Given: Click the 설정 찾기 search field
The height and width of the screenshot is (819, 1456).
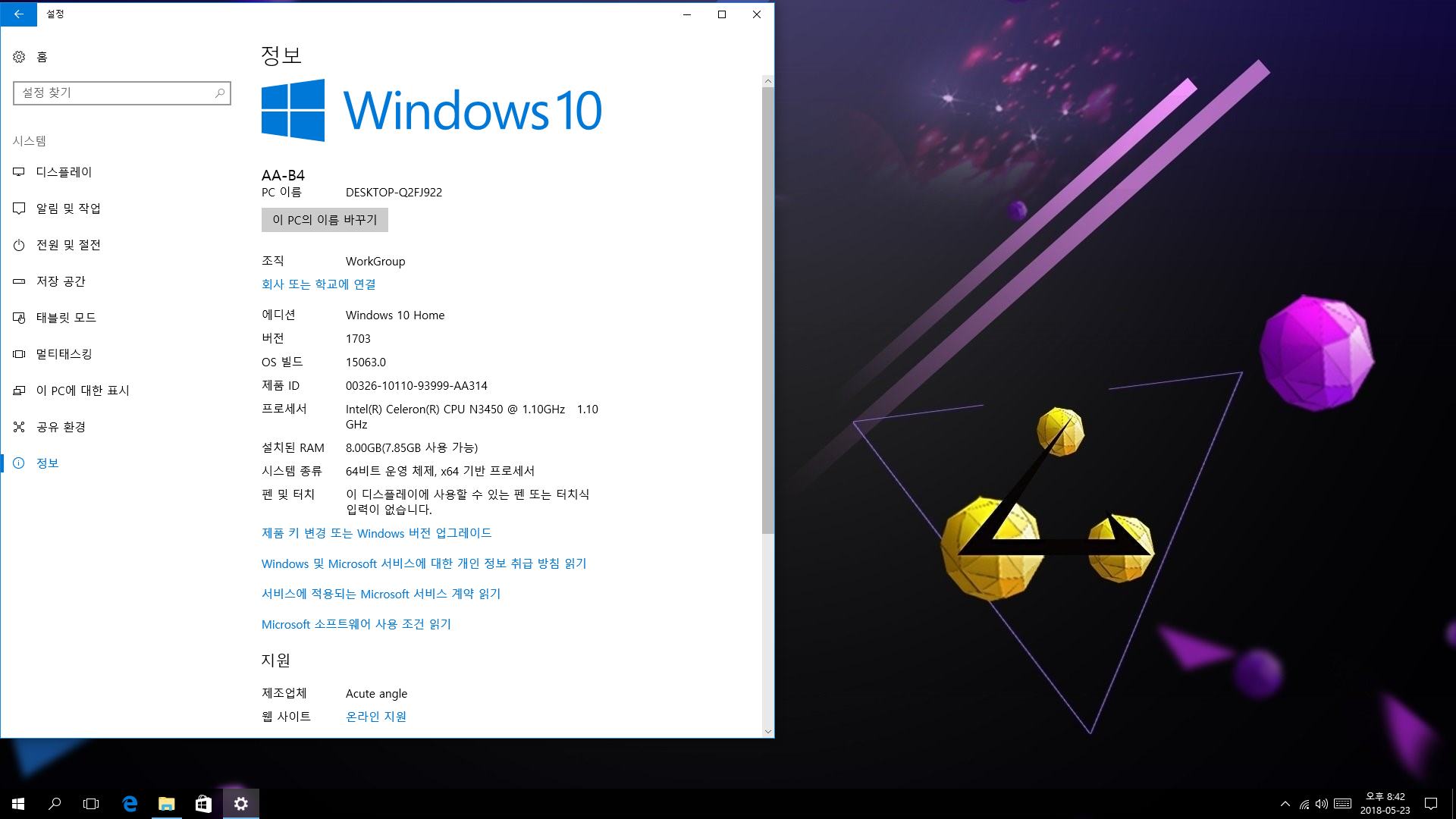Looking at the screenshot, I should (114, 93).
